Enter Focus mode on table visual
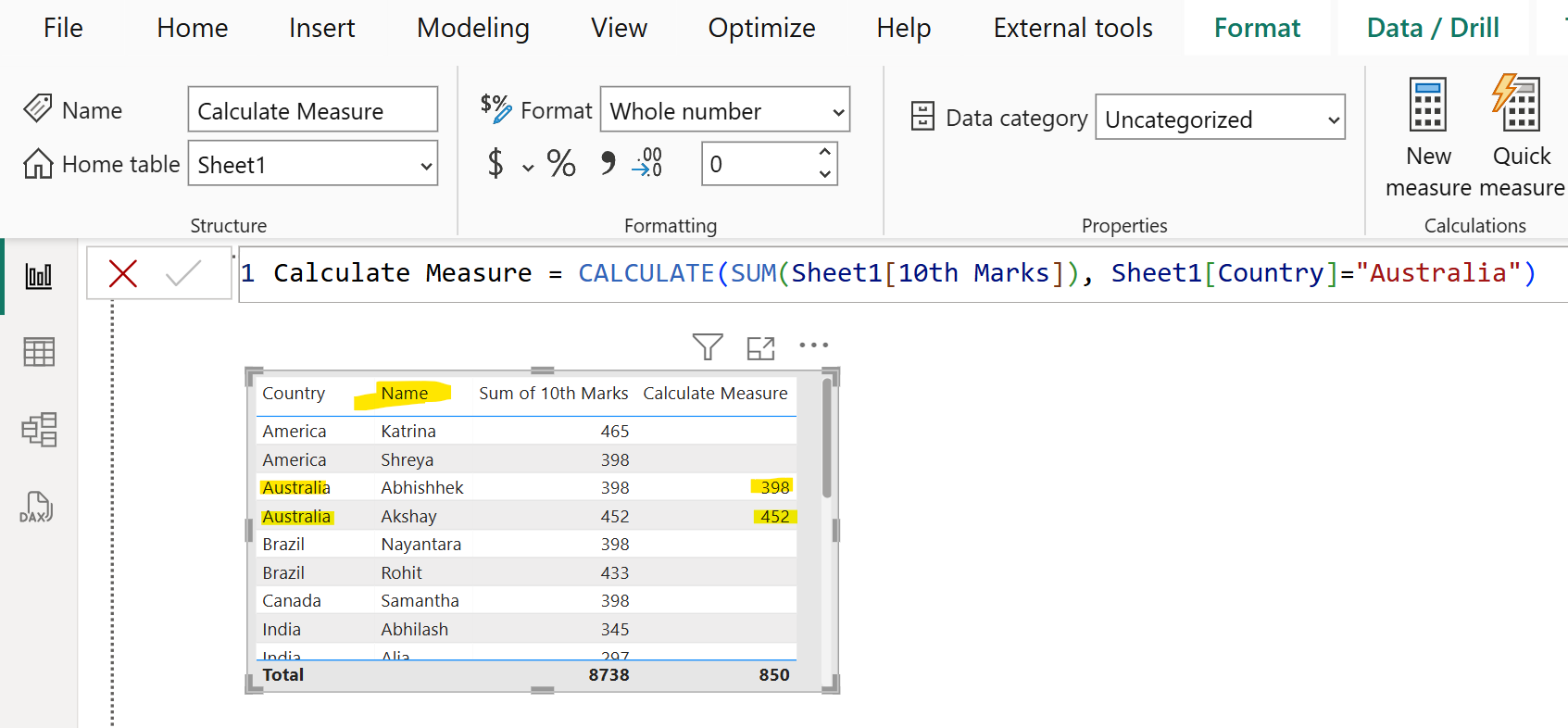1568x728 pixels. point(760,348)
